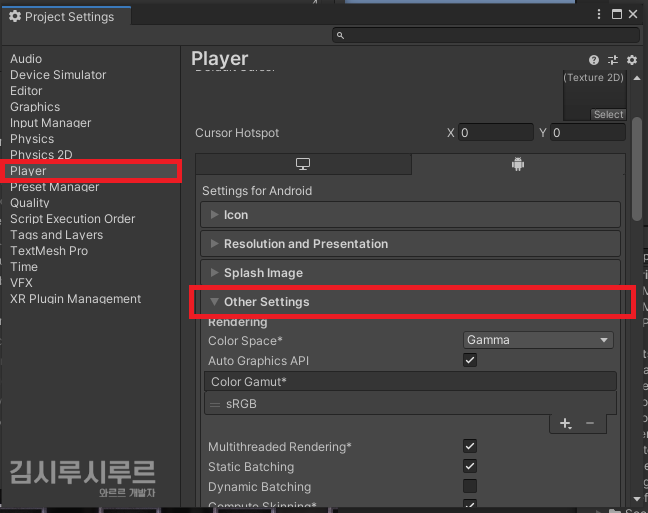
Task: Focus the Project Settings search field
Action: coord(486,36)
